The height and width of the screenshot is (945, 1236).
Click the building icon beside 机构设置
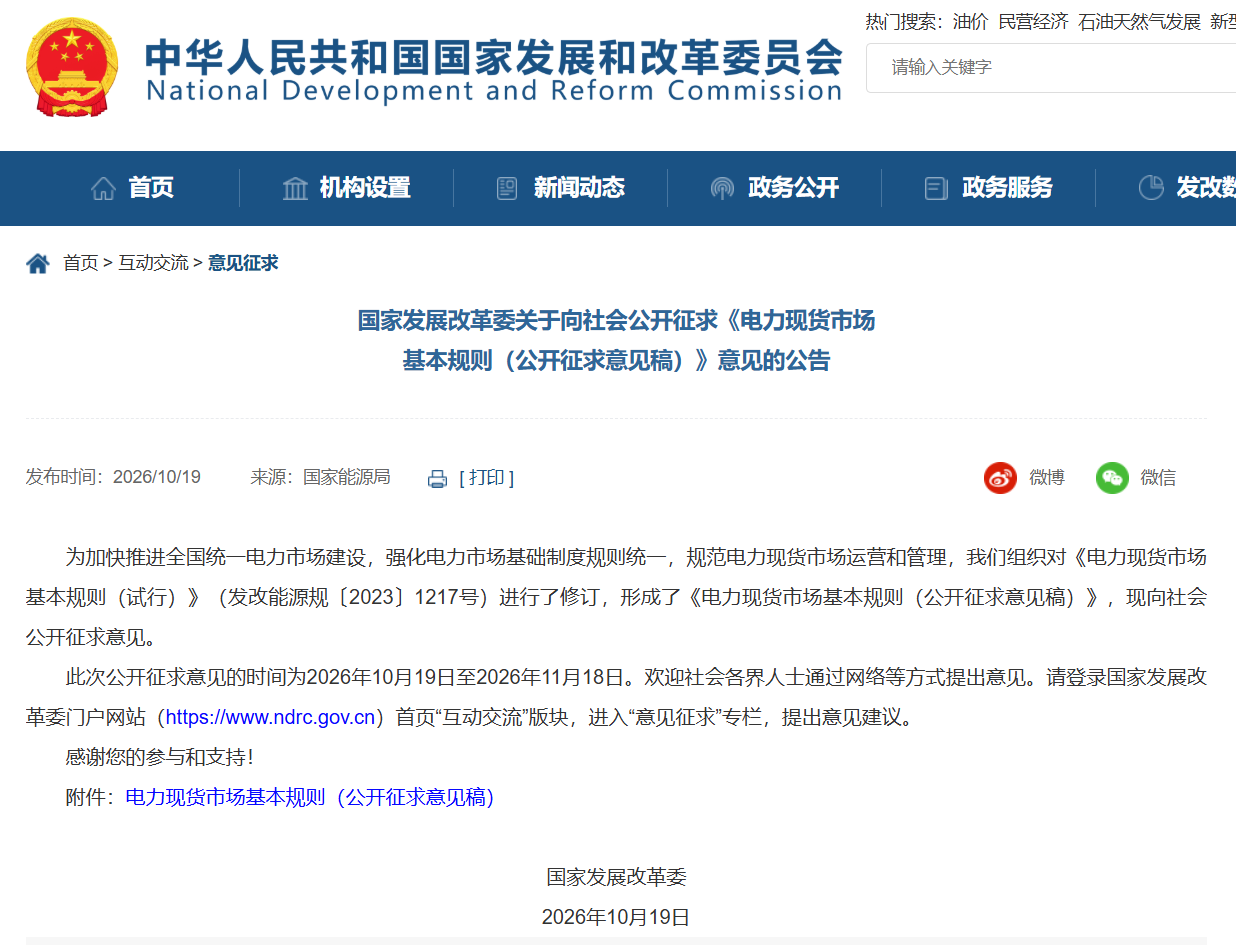(295, 188)
